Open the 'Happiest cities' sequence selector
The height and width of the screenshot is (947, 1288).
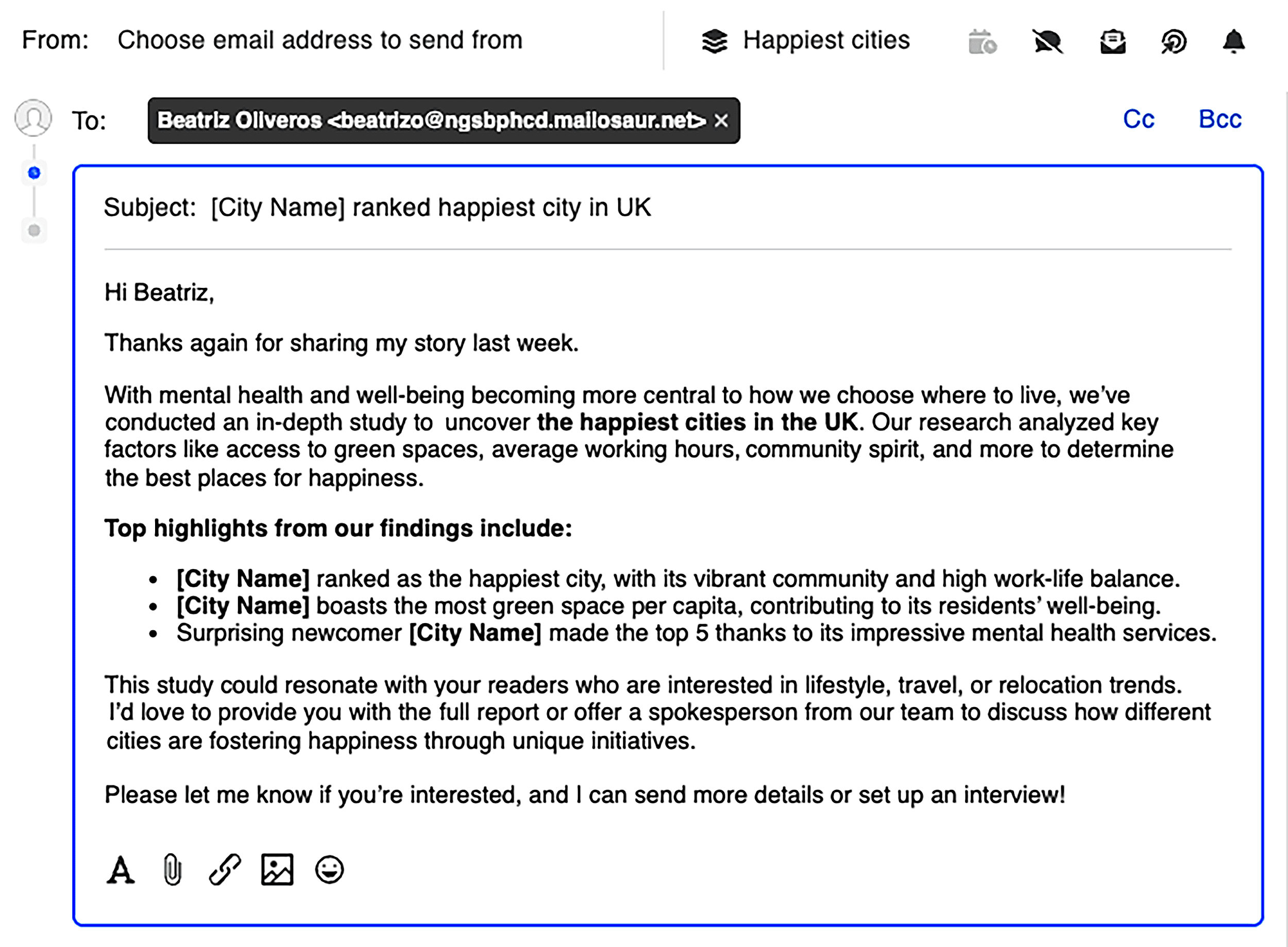pos(826,40)
